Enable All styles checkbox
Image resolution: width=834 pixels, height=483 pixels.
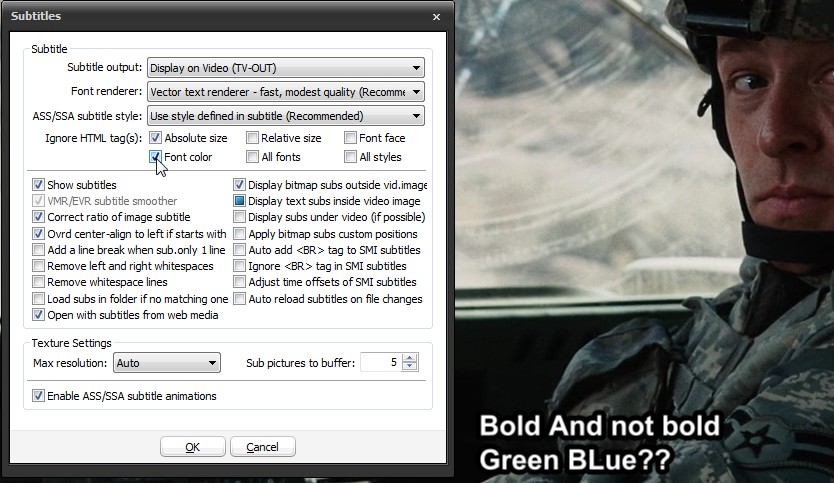350,156
